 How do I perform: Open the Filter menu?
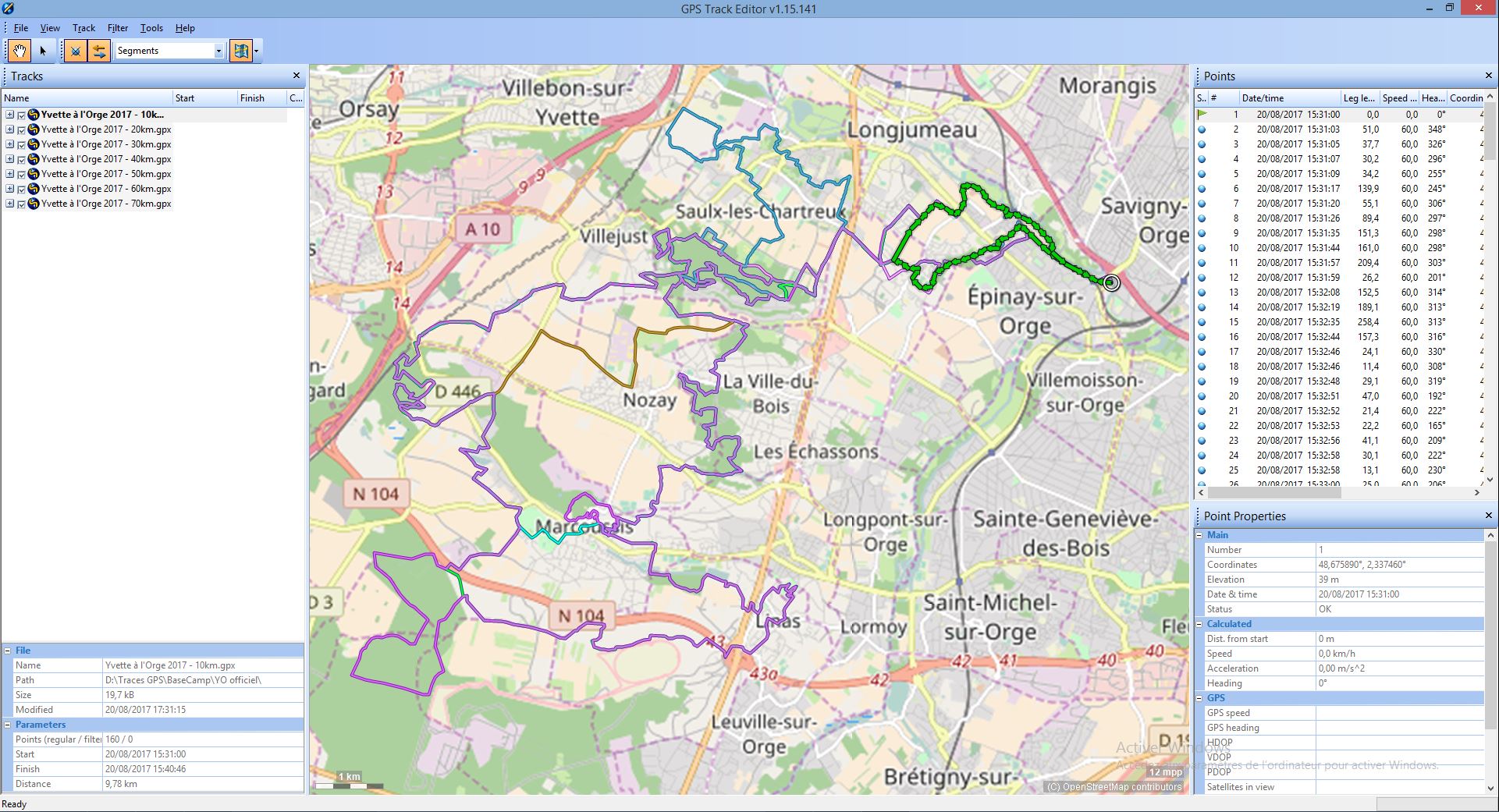118,28
